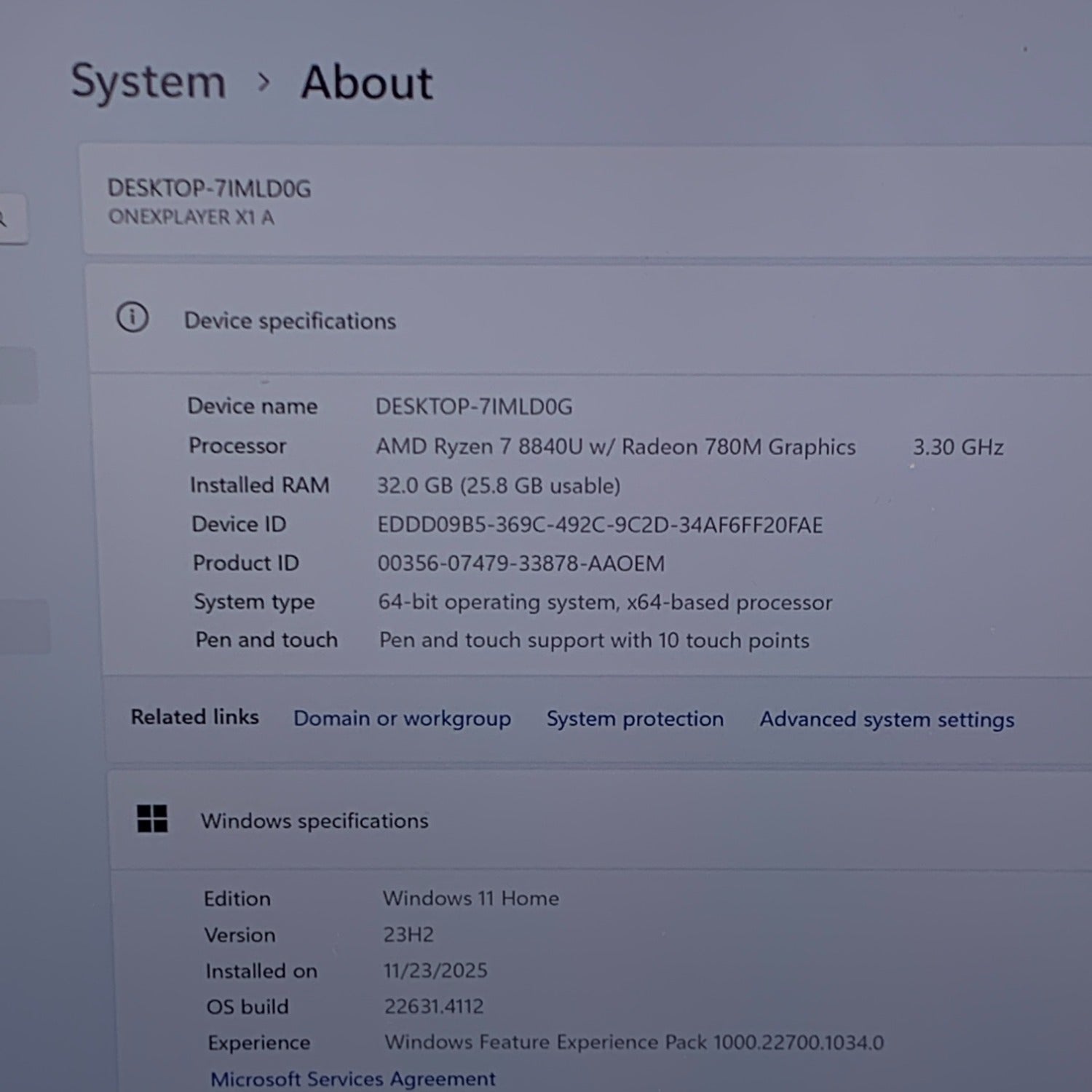Open Advanced system settings
Viewport: 1092px width, 1092px height.
pos(887,720)
